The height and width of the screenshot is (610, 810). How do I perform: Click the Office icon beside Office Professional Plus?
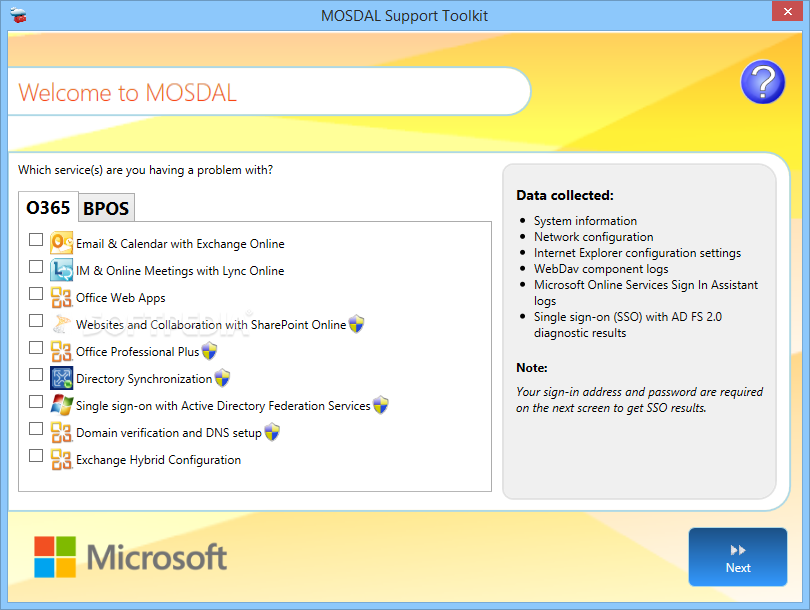(61, 351)
